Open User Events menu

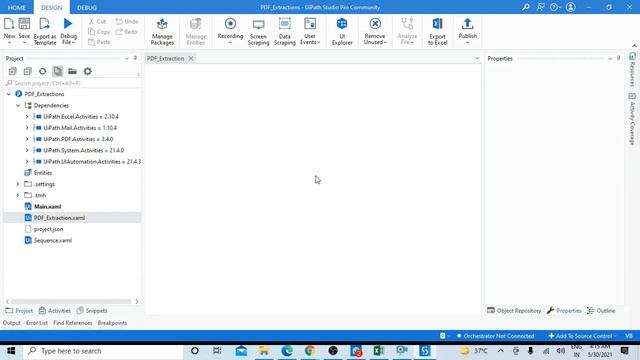310,31
